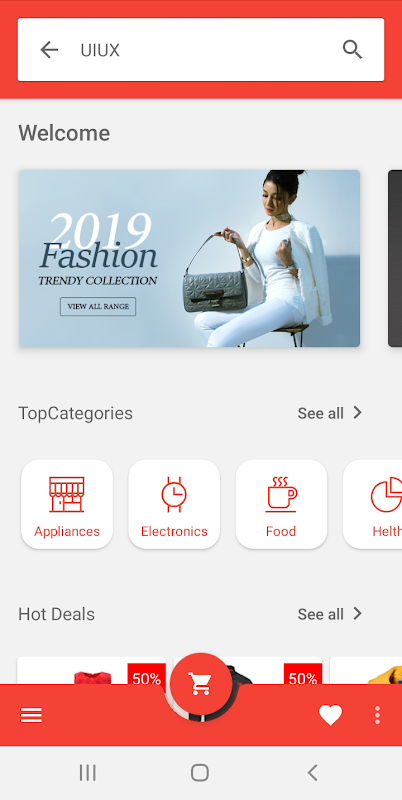
Task: Tap Android system back button
Action: pyautogui.click(x=313, y=773)
